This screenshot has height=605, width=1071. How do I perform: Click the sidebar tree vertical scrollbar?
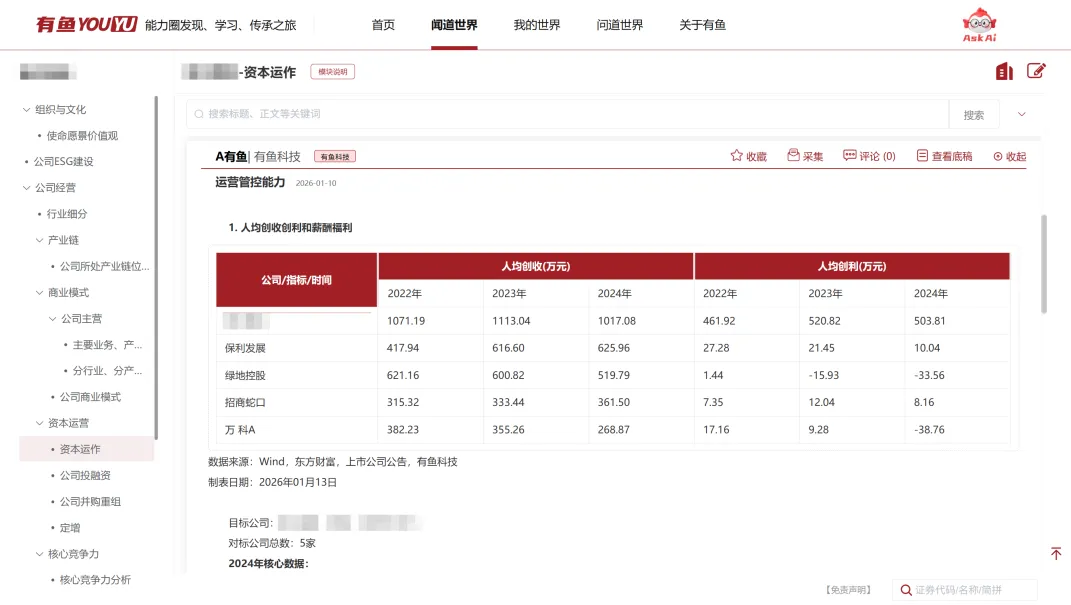[x=156, y=268]
